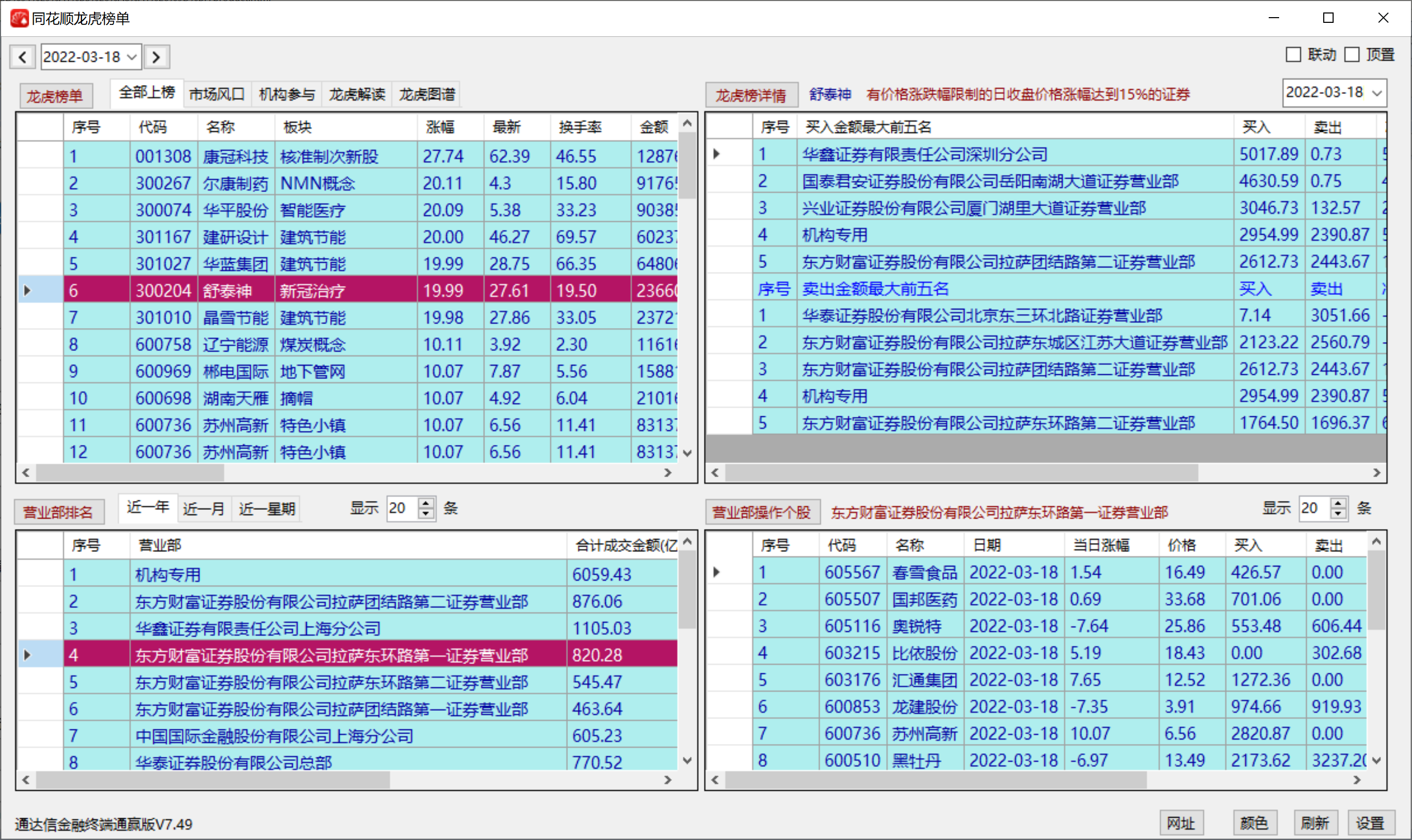Switch to the 市场风口 tab

218,94
